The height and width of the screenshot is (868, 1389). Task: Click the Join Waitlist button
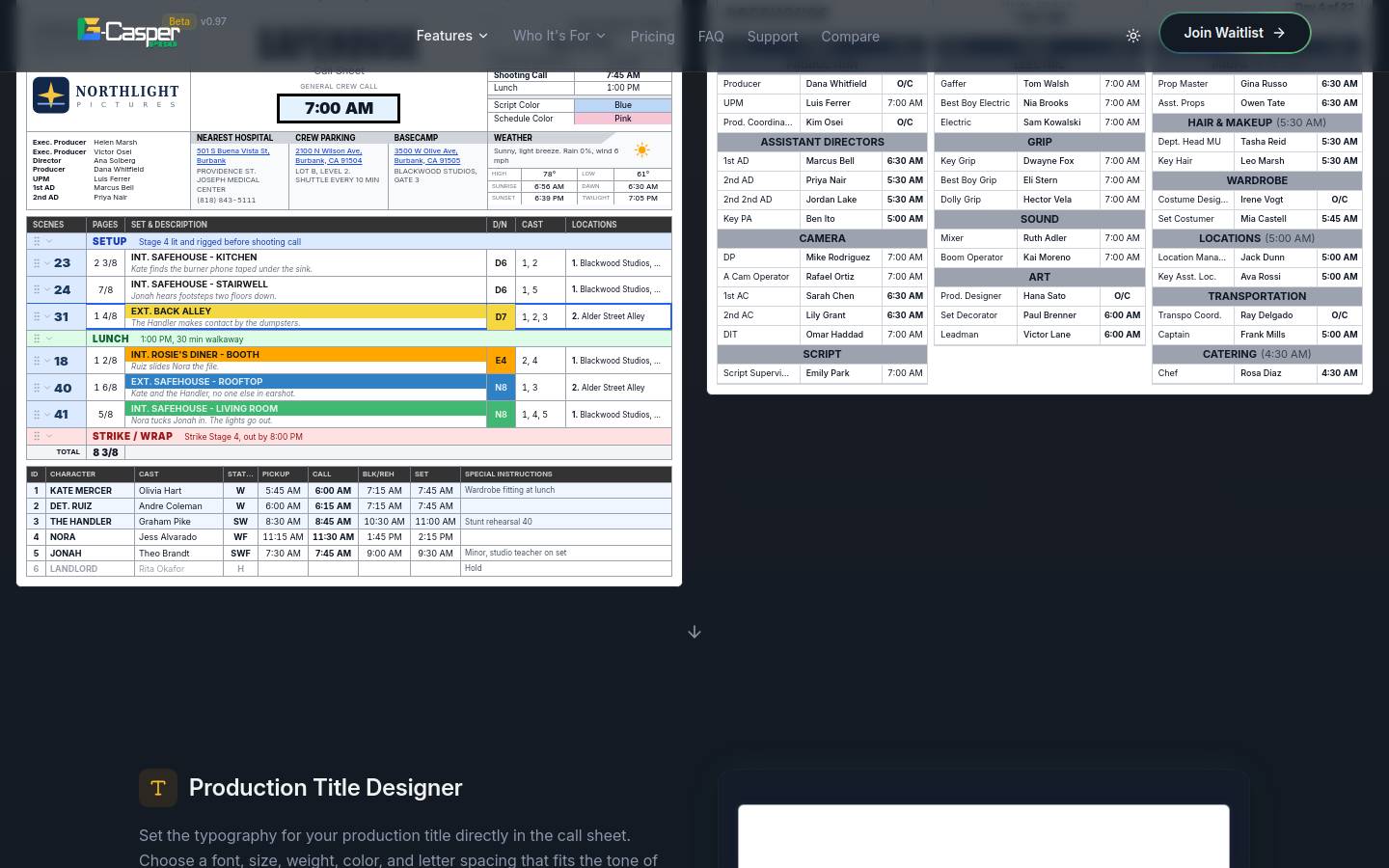(x=1235, y=33)
